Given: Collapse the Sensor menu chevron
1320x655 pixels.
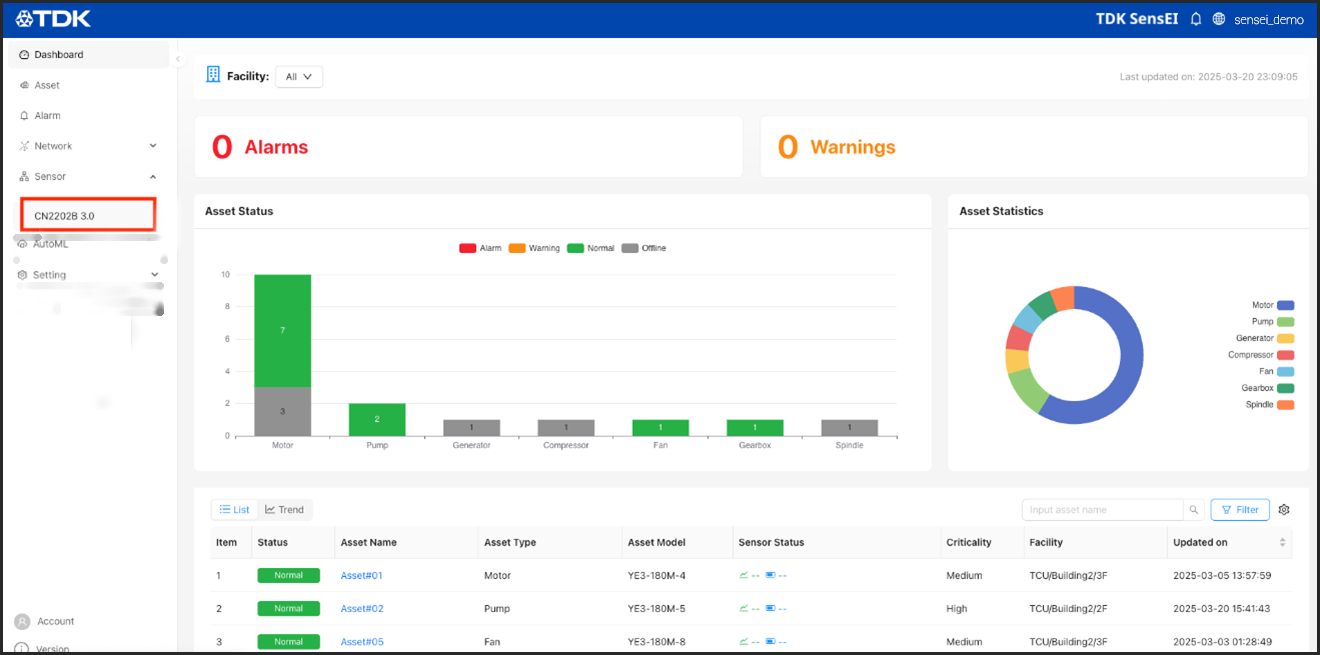Looking at the screenshot, I should click(153, 176).
